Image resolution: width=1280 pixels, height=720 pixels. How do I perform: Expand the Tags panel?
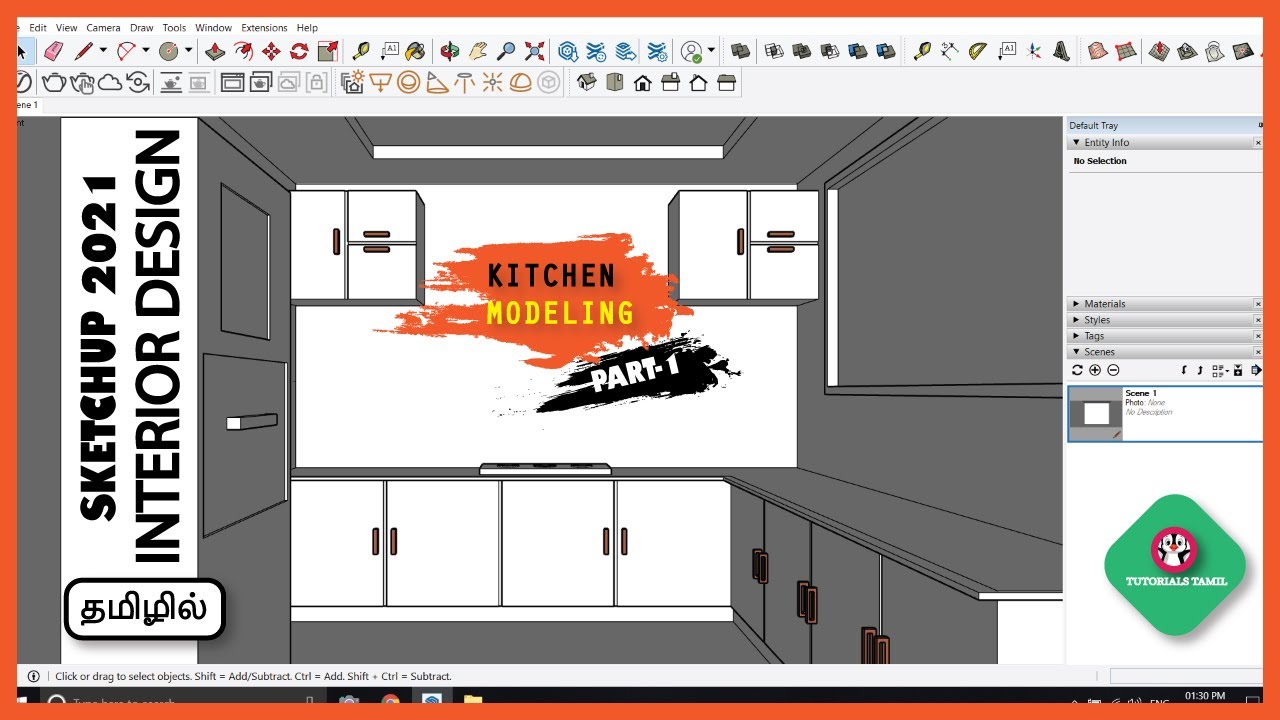[1076, 336]
